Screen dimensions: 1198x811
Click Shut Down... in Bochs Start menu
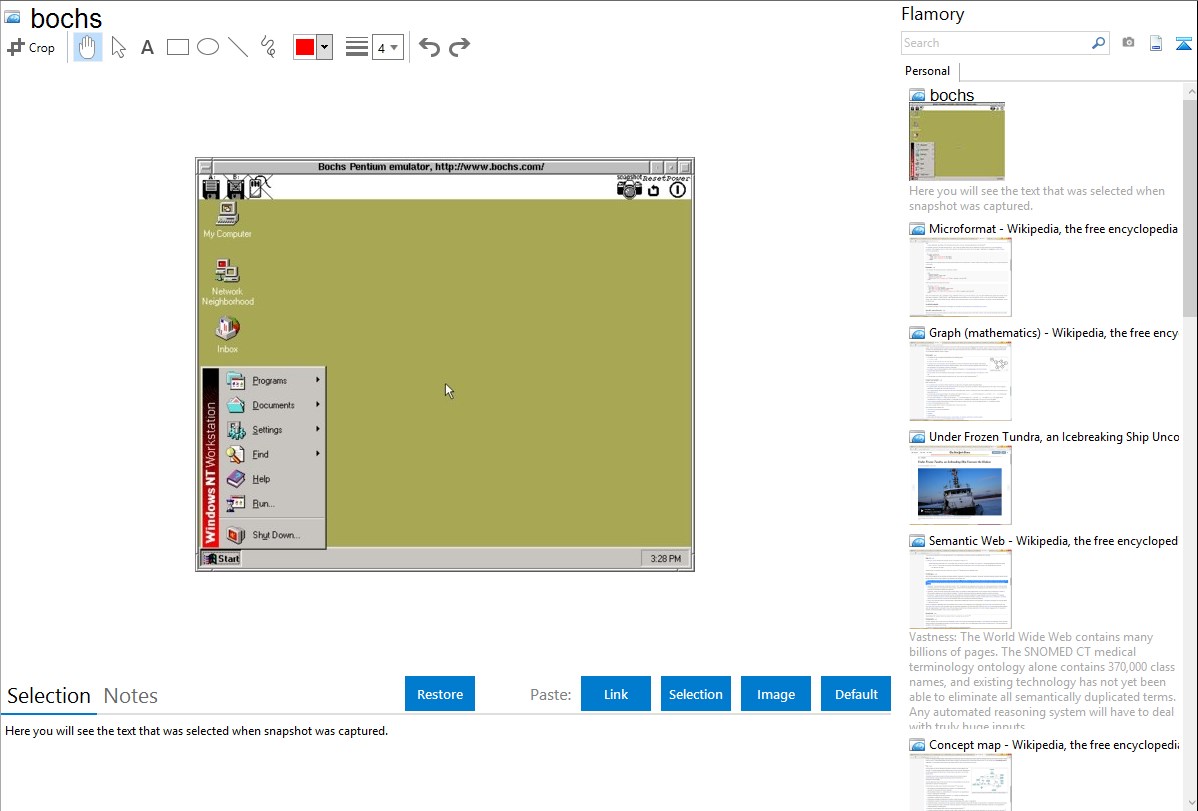pyautogui.click(x=274, y=535)
